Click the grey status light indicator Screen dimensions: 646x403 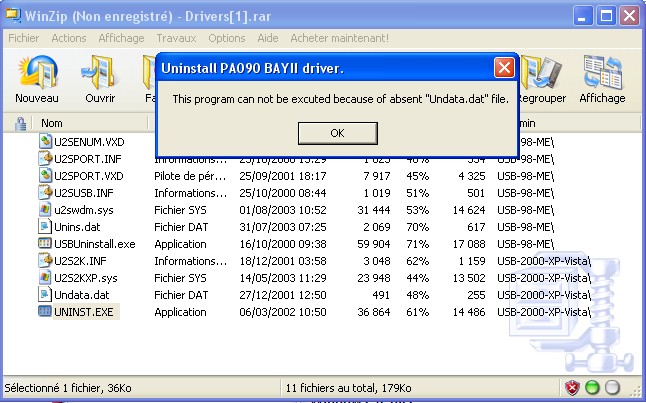(x=612, y=387)
